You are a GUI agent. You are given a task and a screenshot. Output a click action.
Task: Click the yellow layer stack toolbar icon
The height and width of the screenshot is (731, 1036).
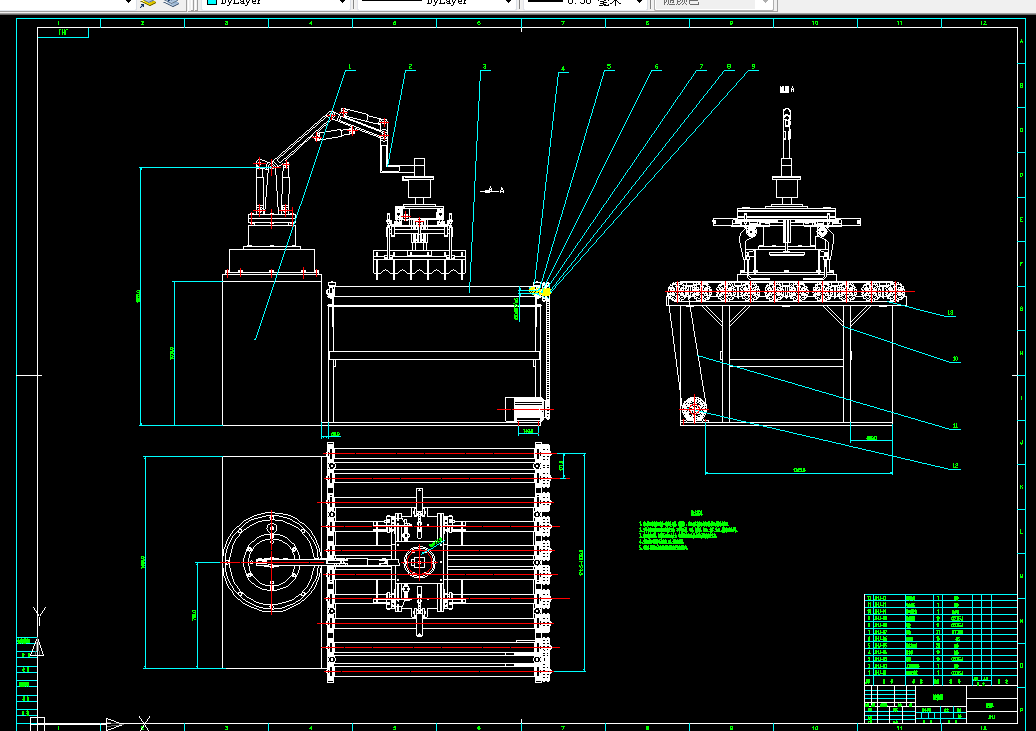[x=147, y=3]
